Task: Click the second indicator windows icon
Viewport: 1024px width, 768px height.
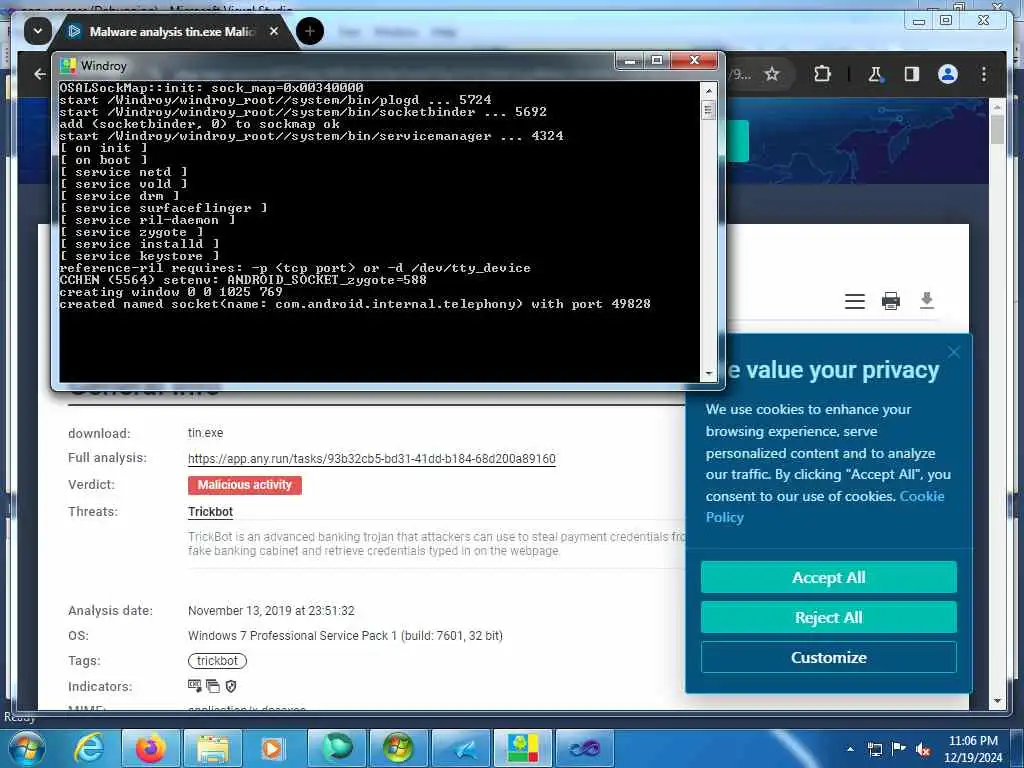Action: (213, 686)
